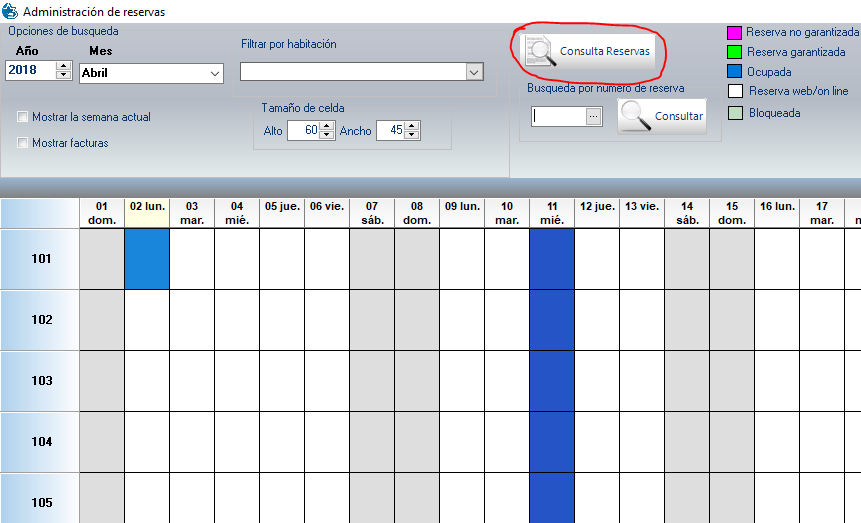Toggle the Mostrar facturas checkbox
The height and width of the screenshot is (523, 861).
pyautogui.click(x=23, y=143)
